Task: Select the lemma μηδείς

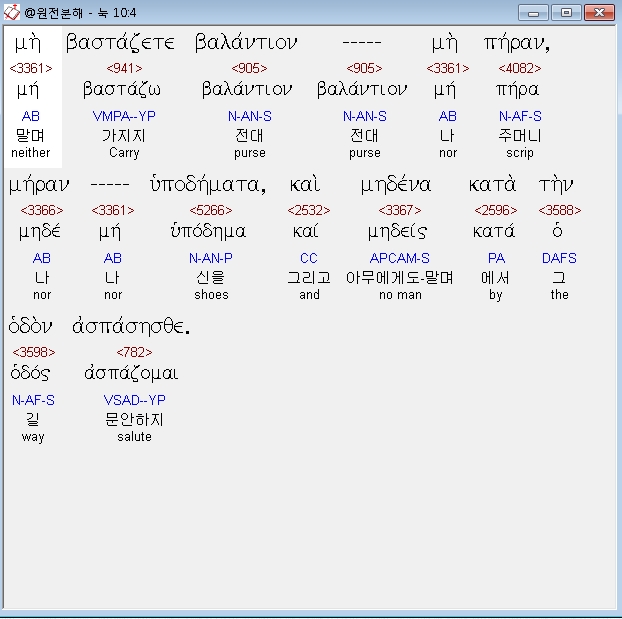Action: [397, 232]
